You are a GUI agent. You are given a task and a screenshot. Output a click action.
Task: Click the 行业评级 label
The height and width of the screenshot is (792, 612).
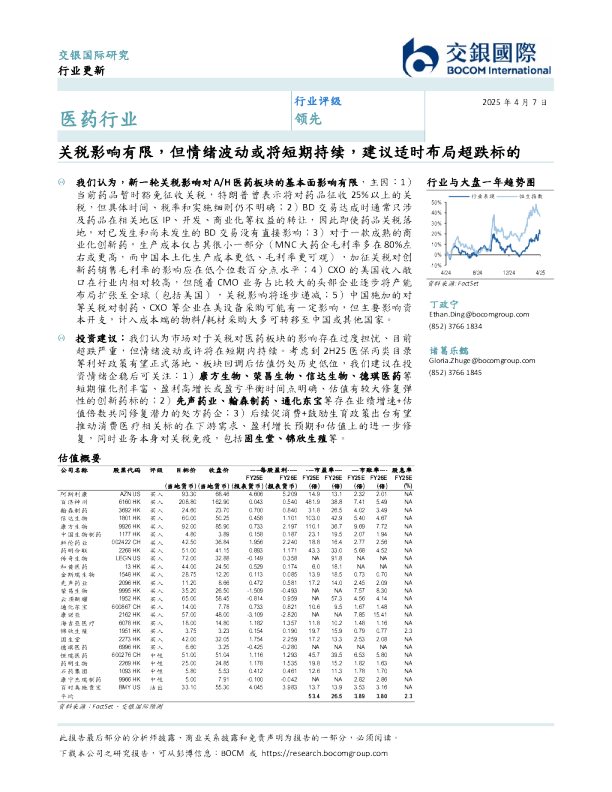coord(317,103)
